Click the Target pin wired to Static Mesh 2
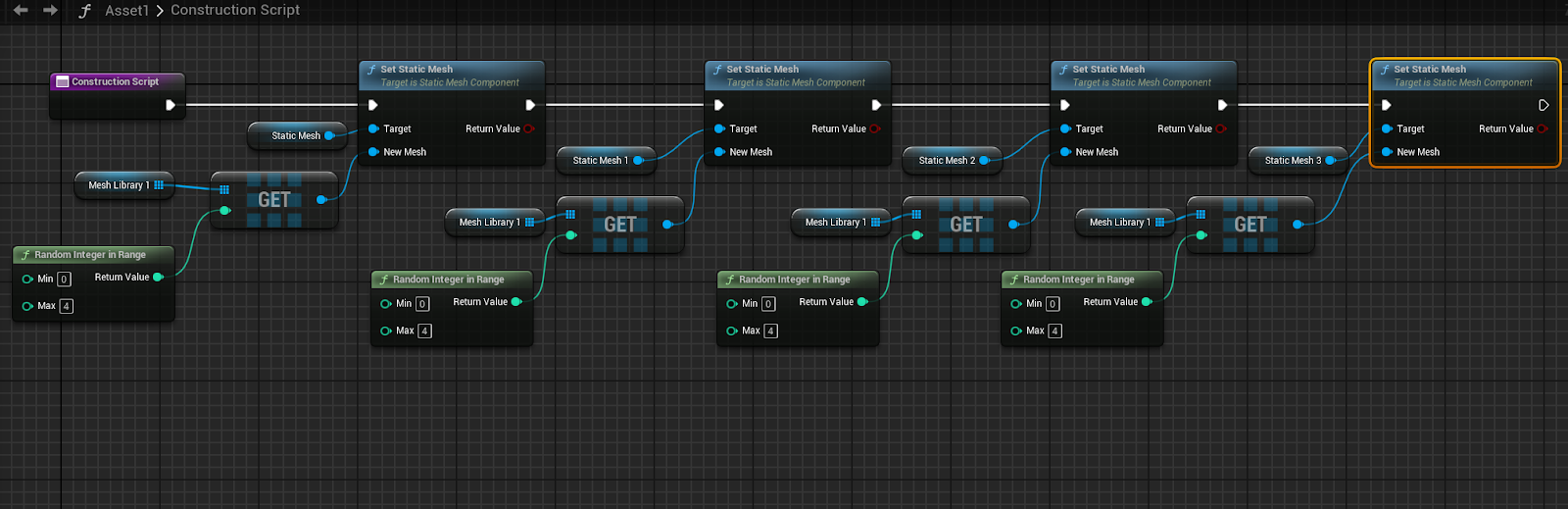The height and width of the screenshot is (509, 1568). click(1066, 128)
